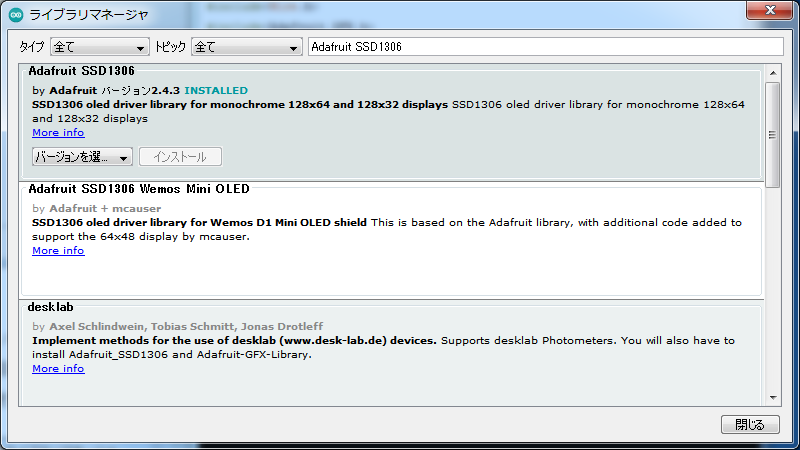Click the scrollbar down arrow

[x=773, y=397]
